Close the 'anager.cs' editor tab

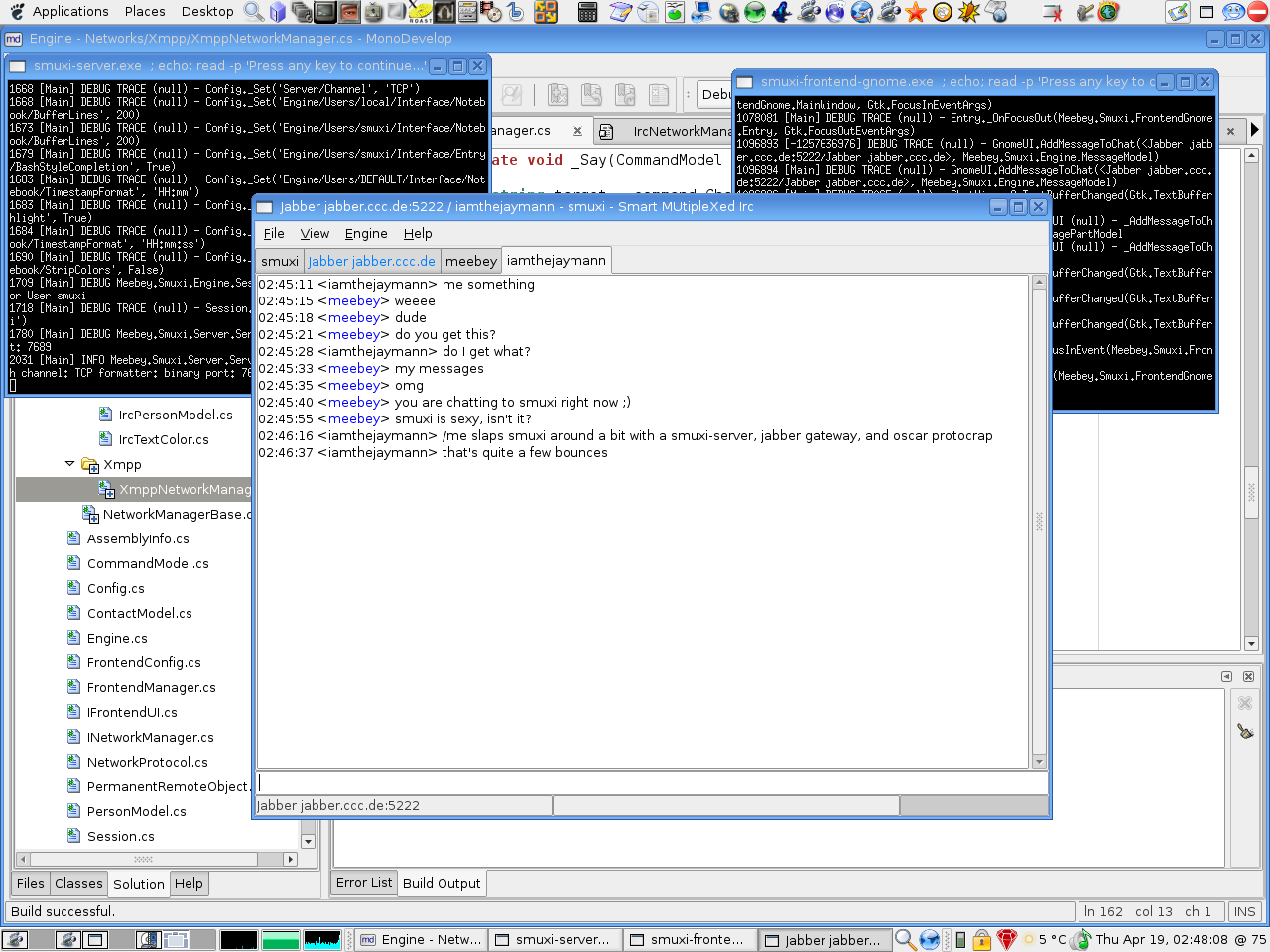[577, 130]
